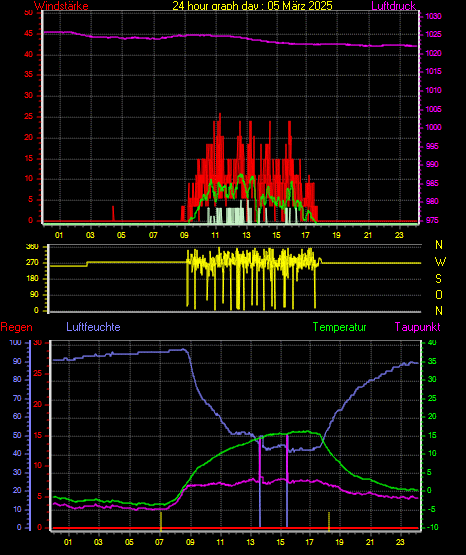Image resolution: width=466 pixels, height=555 pixels.
Task: Click the hour 23 tick on bottom chart
Action: (x=400, y=542)
